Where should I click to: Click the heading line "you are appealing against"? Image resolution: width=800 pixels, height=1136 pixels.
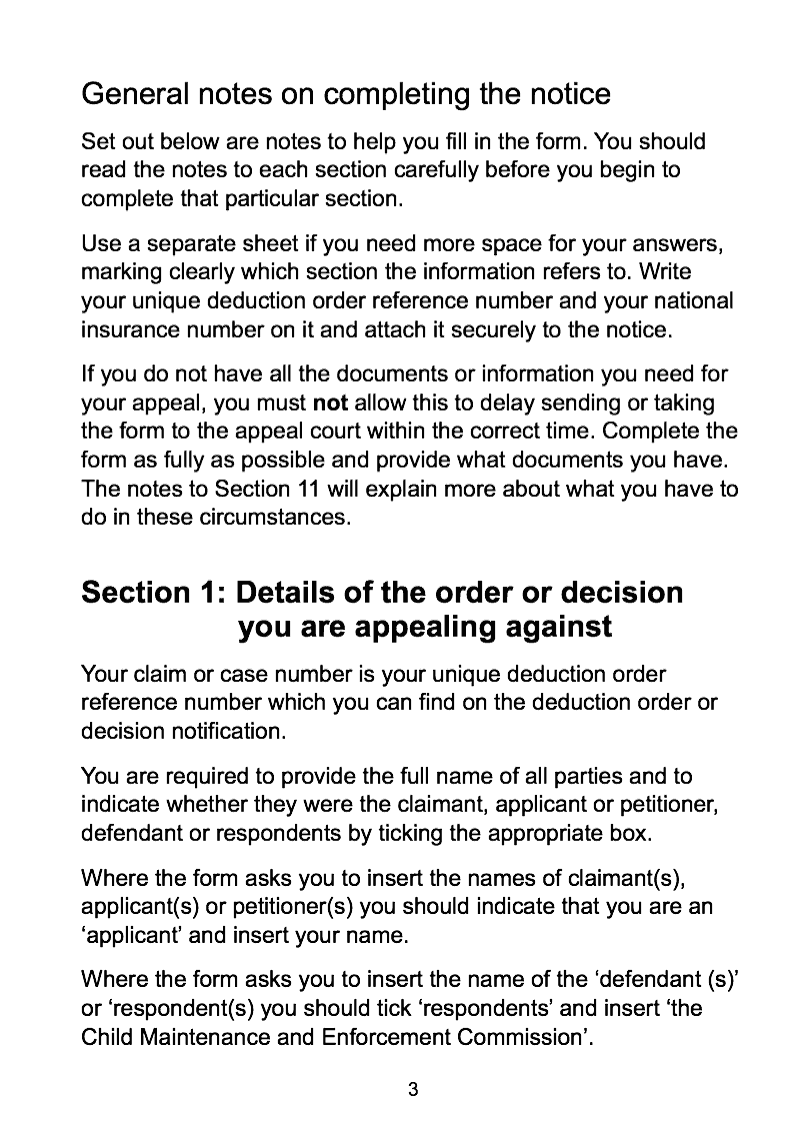424,627
